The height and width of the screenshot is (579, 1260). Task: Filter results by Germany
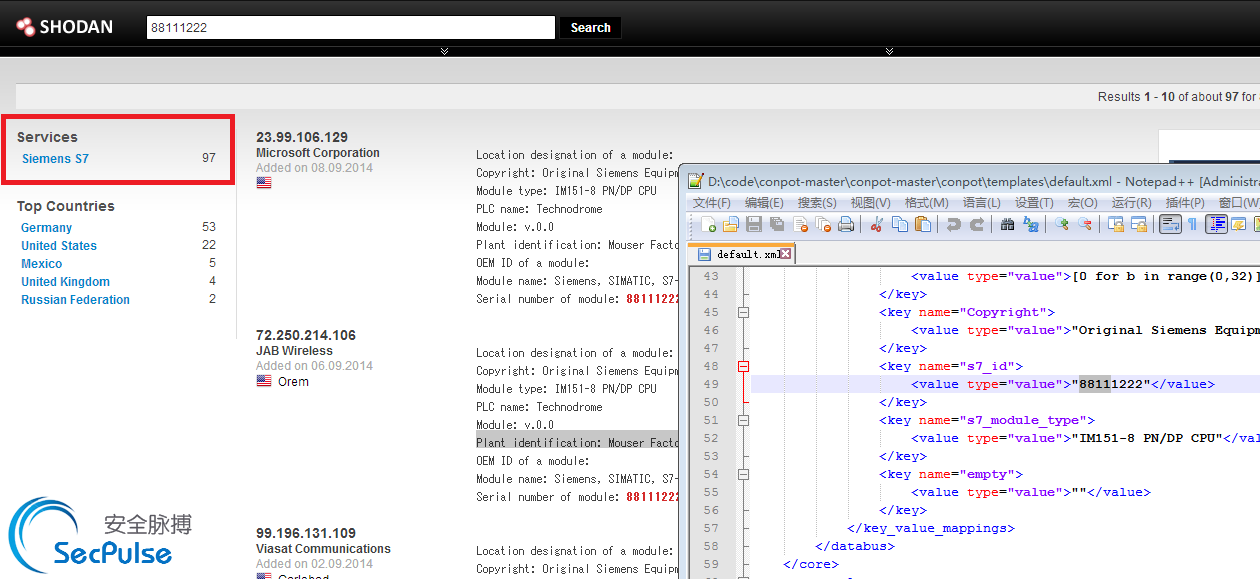click(x=46, y=228)
